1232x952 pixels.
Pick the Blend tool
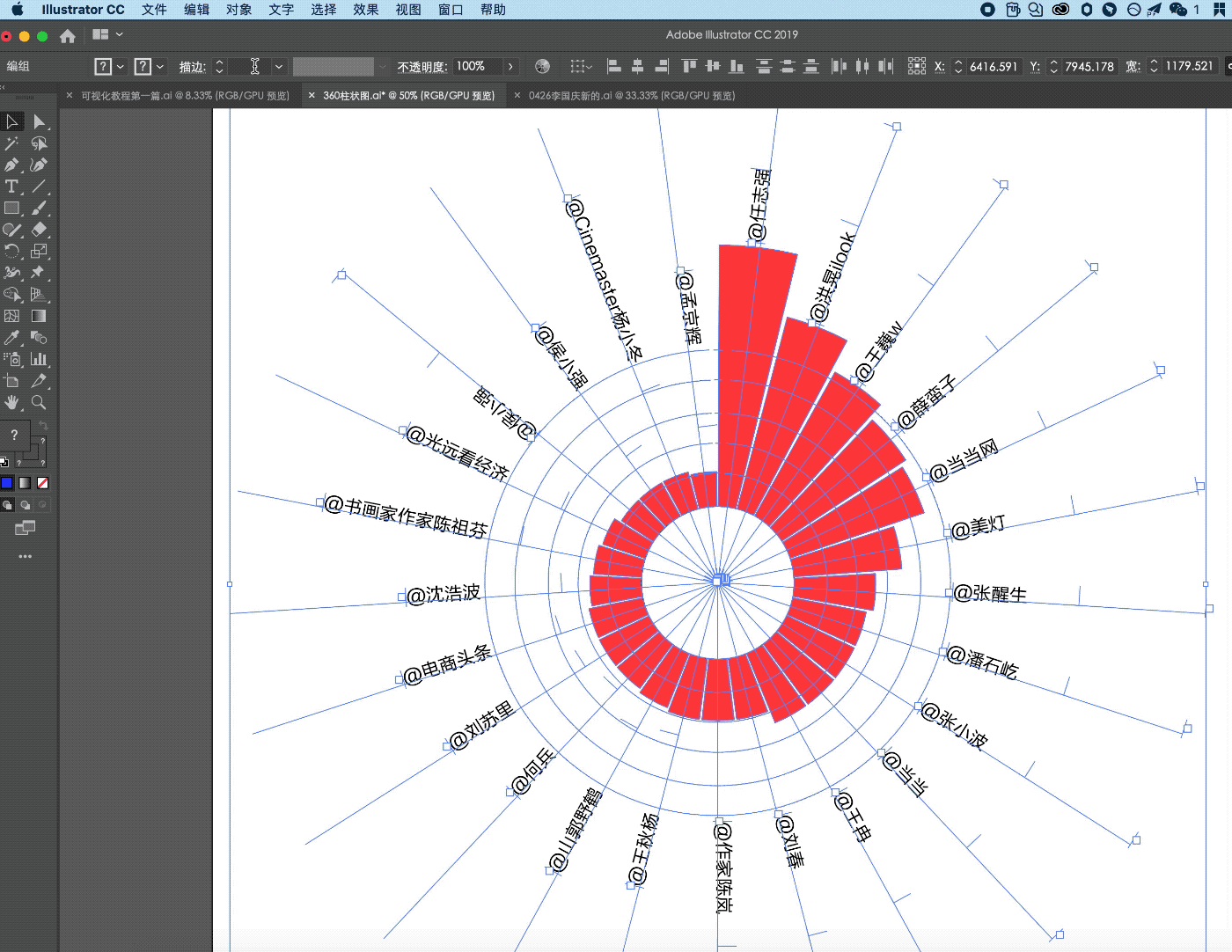pyautogui.click(x=39, y=338)
